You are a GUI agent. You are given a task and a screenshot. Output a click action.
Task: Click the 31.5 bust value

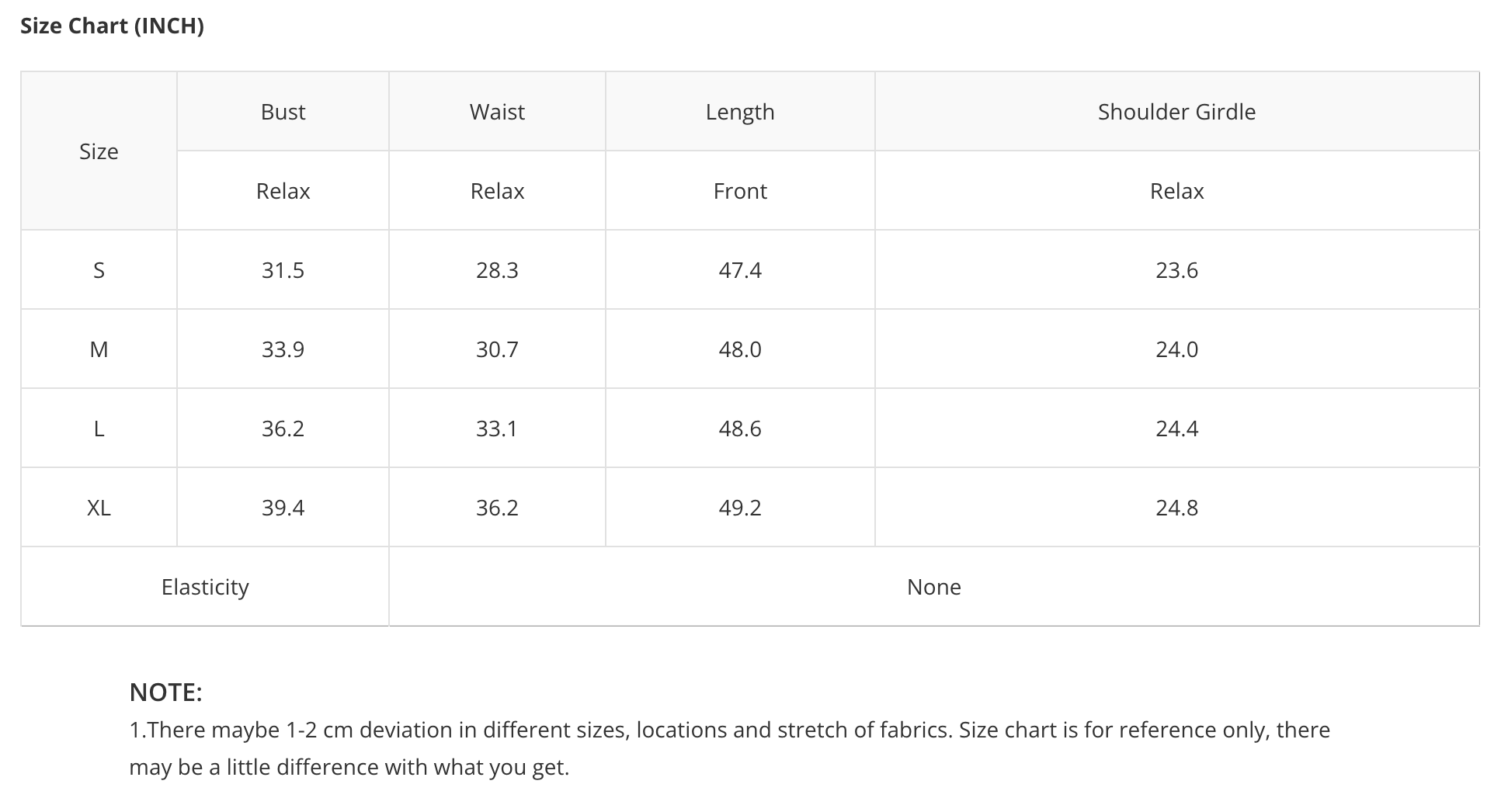[x=283, y=270]
